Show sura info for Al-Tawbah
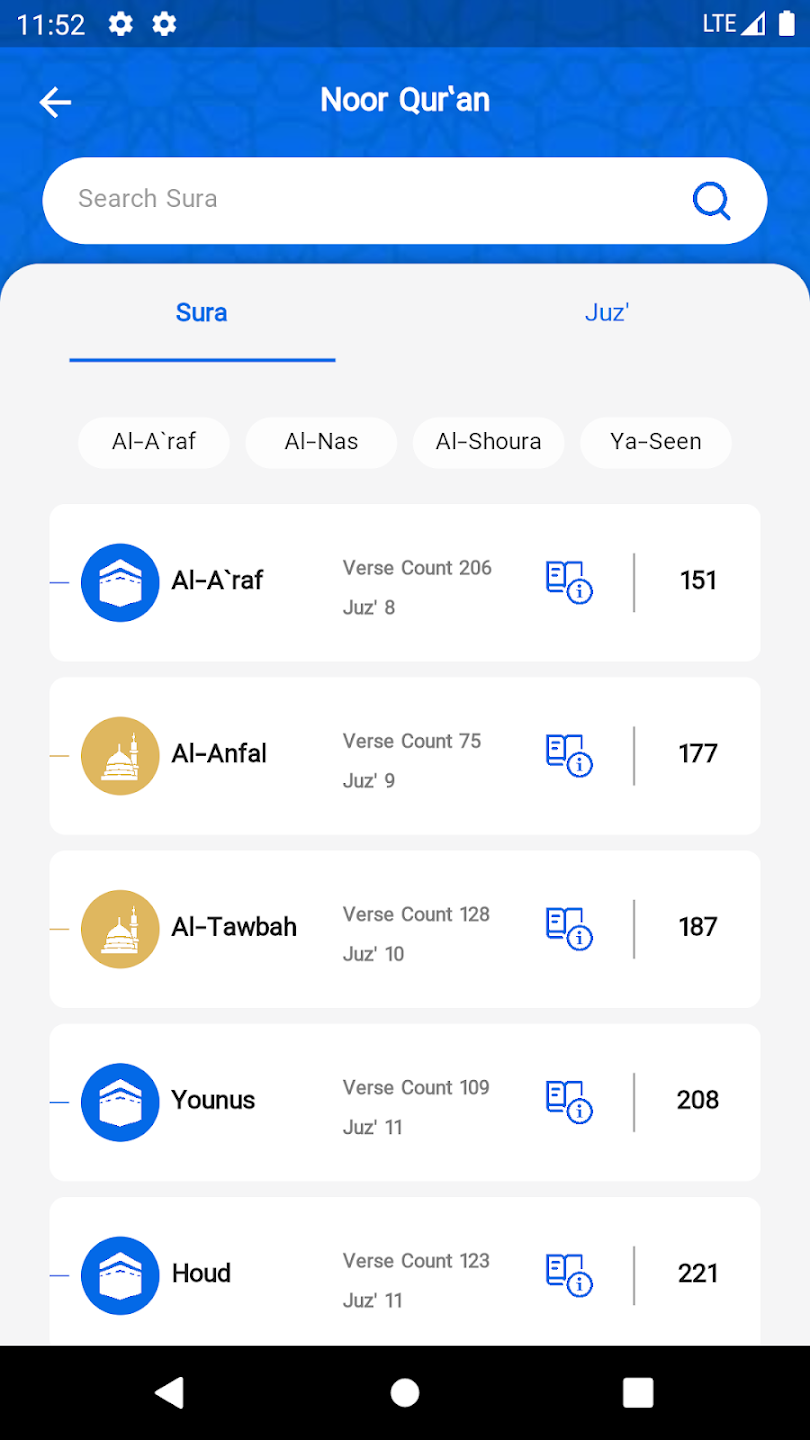The width and height of the screenshot is (810, 1440). pyautogui.click(x=569, y=928)
